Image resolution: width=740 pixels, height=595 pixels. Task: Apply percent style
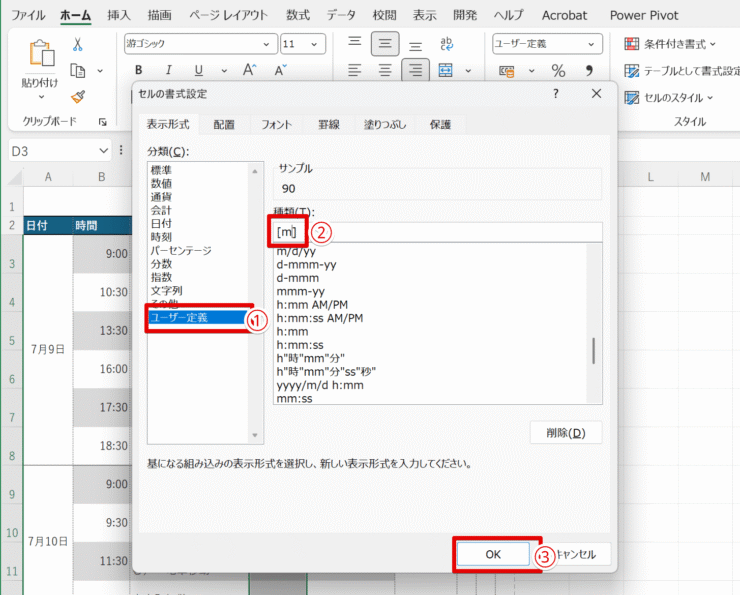click(558, 71)
